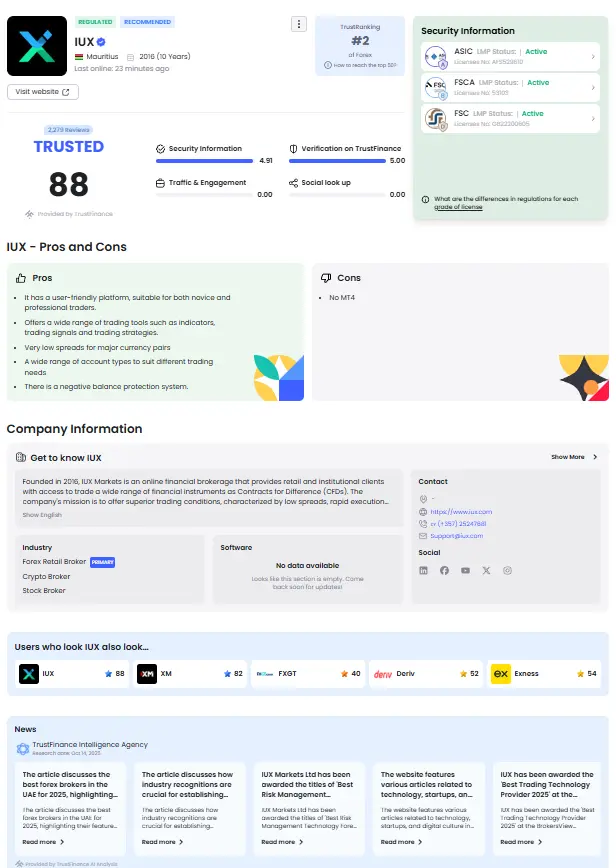The image size is (616, 868).
Task: Select the Deriv broker card
Action: [426, 674]
